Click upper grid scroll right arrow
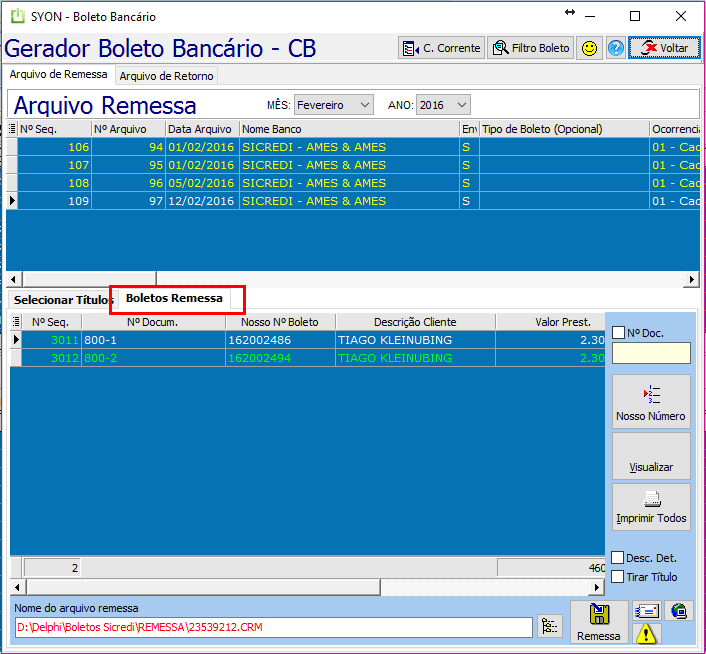 tap(692, 279)
